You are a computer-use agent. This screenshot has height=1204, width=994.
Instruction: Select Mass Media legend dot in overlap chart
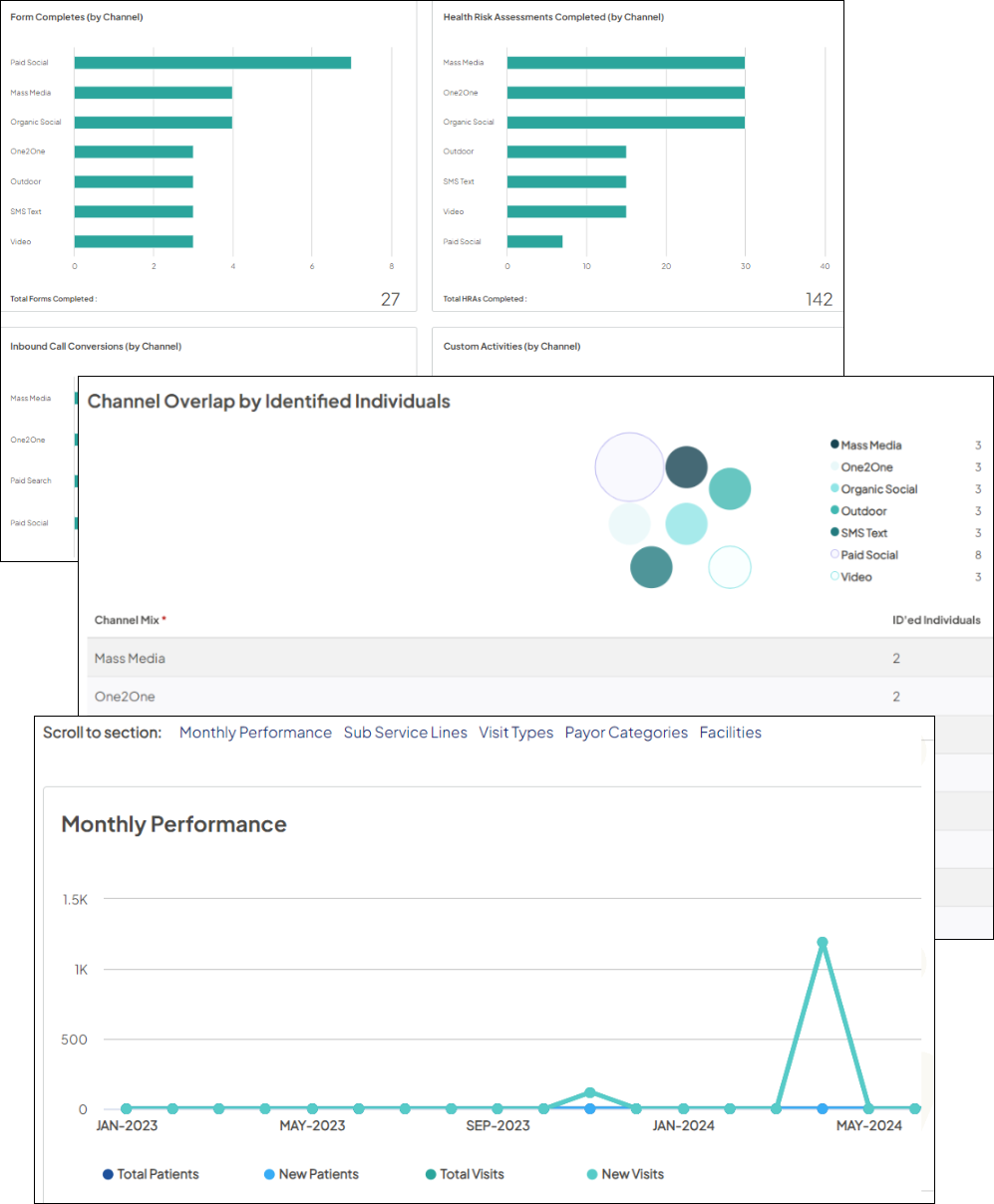coord(834,446)
